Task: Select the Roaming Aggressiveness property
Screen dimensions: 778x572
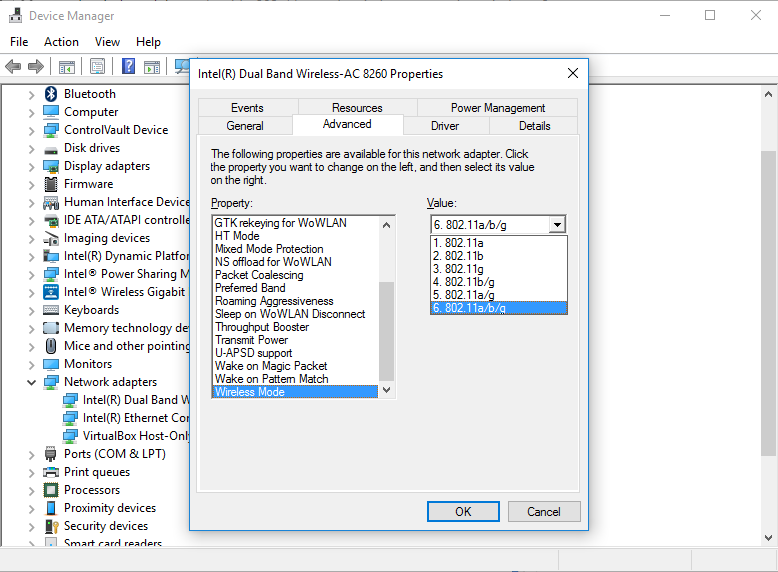Action: pyautogui.click(x=296, y=301)
